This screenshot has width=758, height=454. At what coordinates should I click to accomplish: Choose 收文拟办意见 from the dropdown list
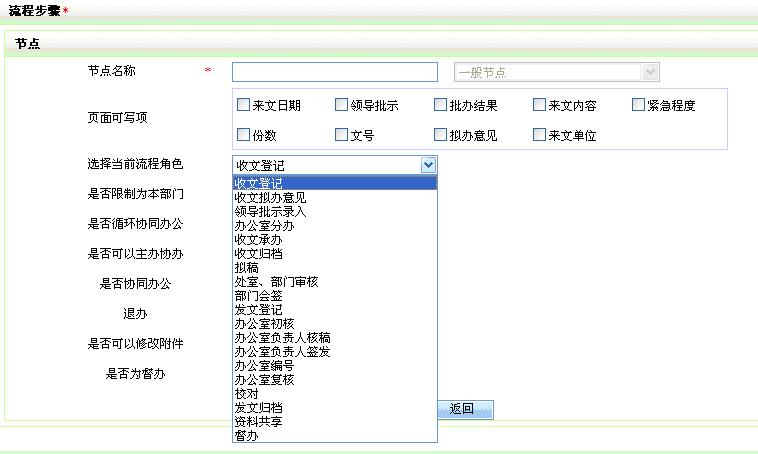(335, 197)
